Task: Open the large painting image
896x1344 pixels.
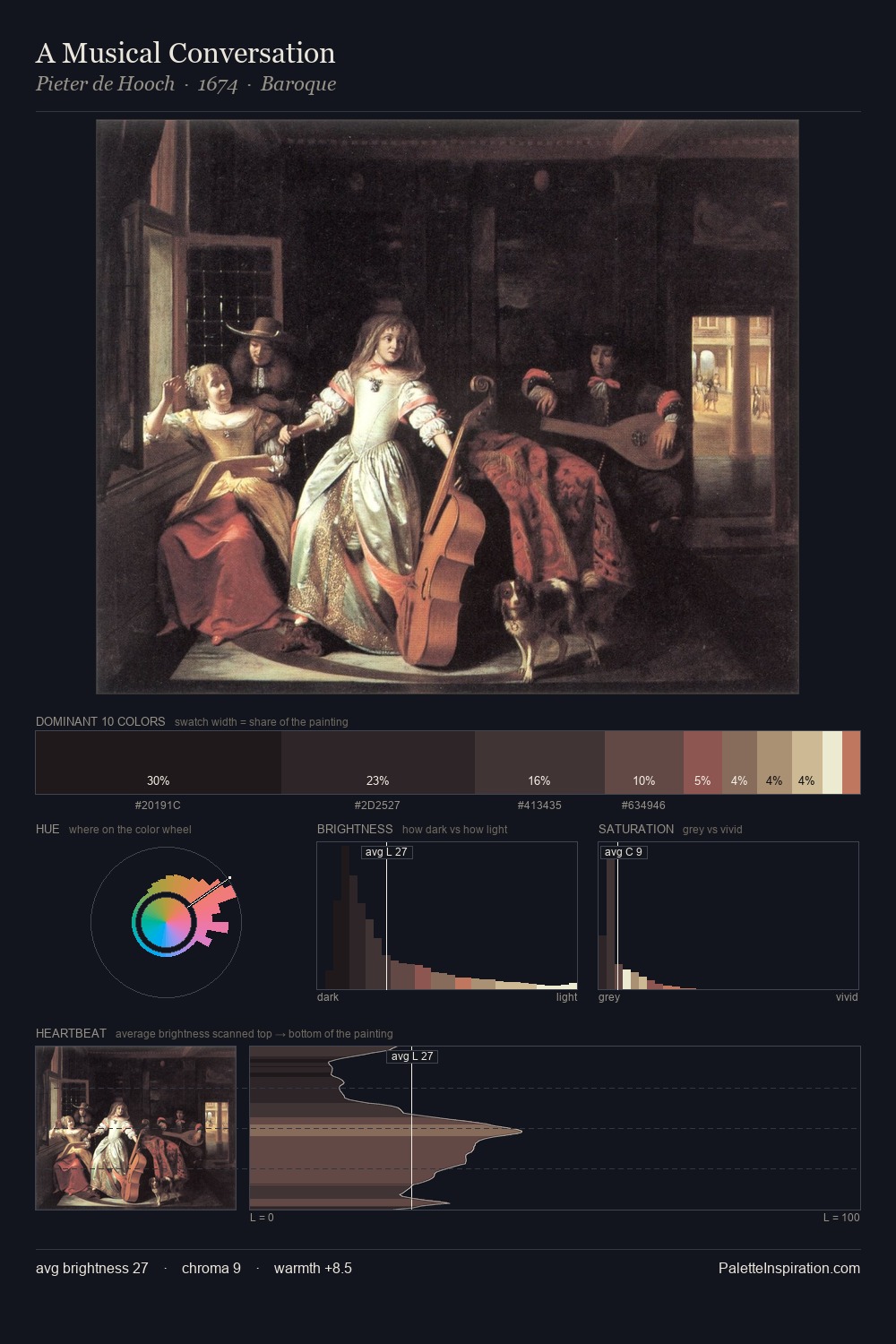Action: click(447, 407)
